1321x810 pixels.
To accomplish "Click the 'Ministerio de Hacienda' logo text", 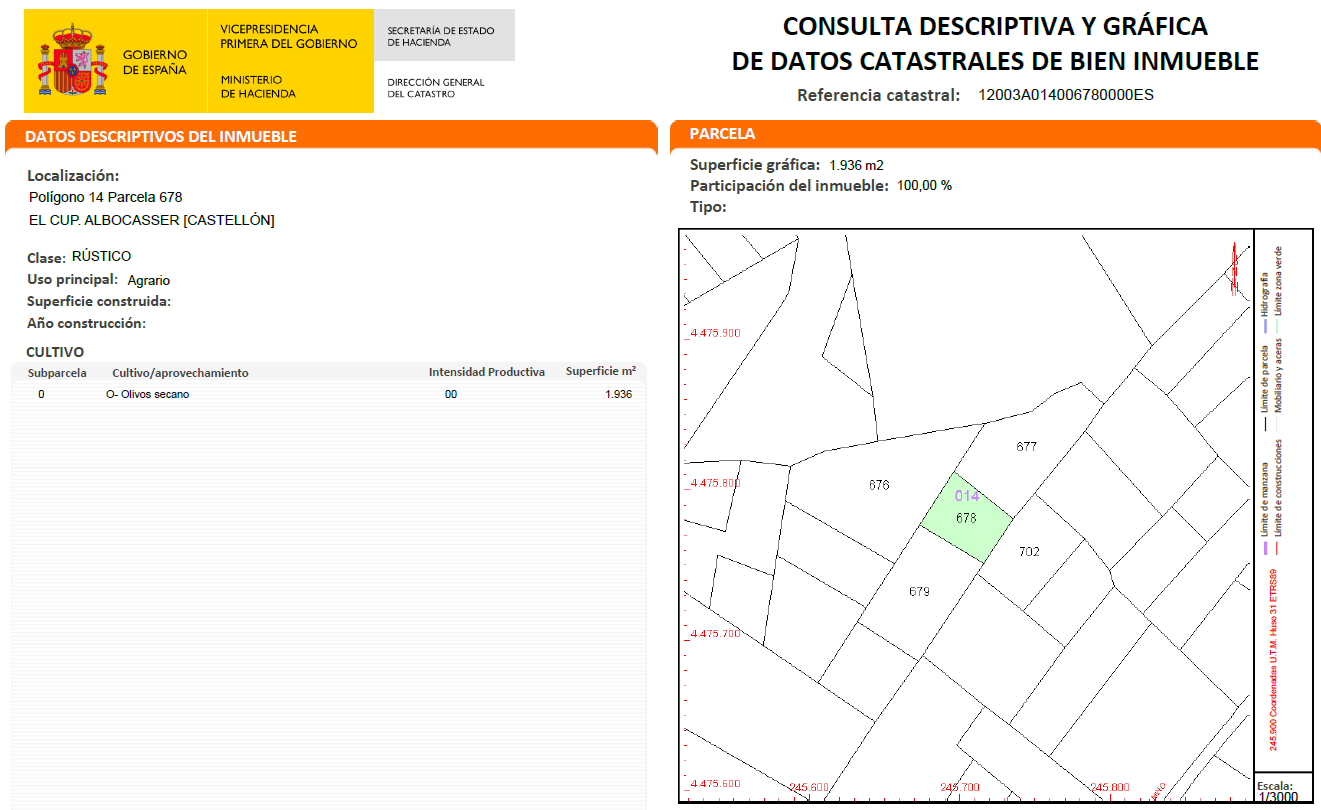I will click(258, 87).
